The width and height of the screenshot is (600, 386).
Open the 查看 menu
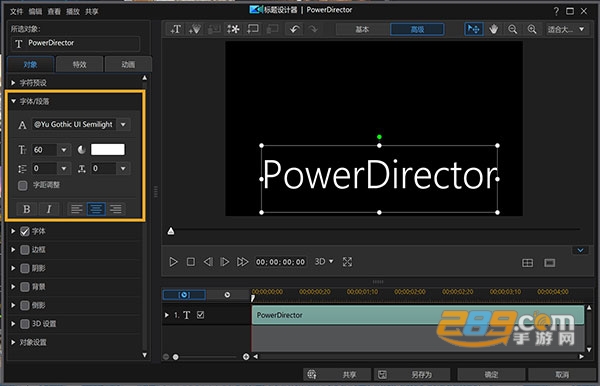pyautogui.click(x=54, y=11)
